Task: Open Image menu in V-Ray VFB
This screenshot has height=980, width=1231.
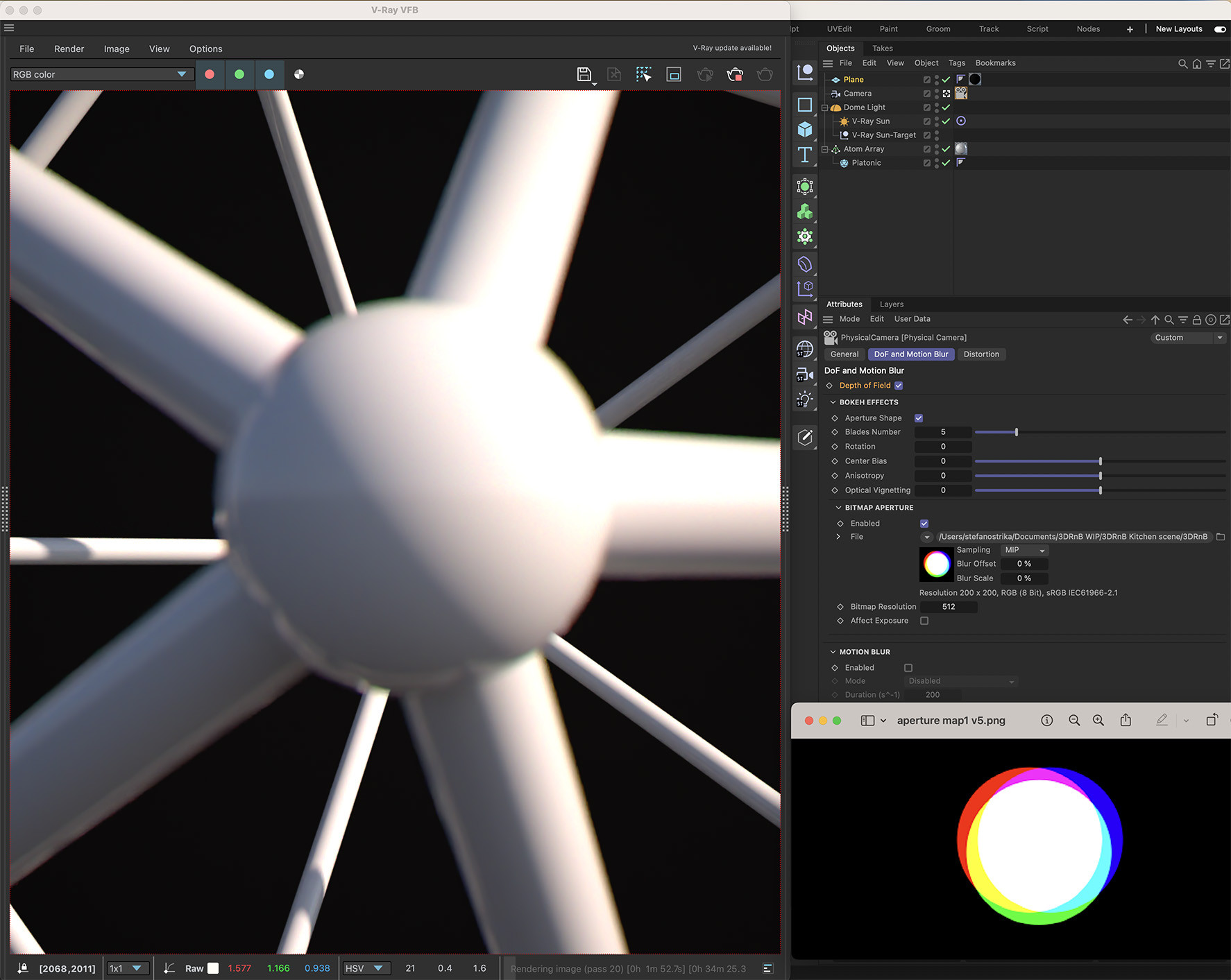Action: coord(117,49)
